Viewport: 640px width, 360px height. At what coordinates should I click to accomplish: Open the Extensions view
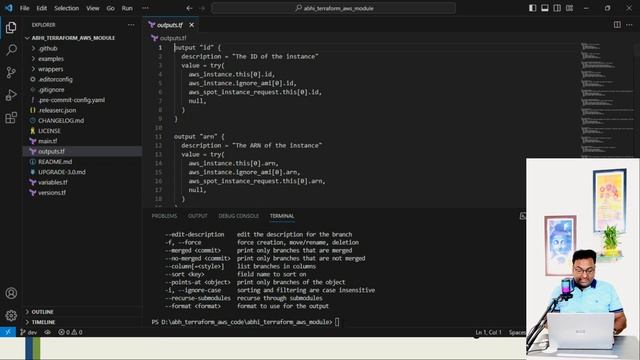pos(11,118)
